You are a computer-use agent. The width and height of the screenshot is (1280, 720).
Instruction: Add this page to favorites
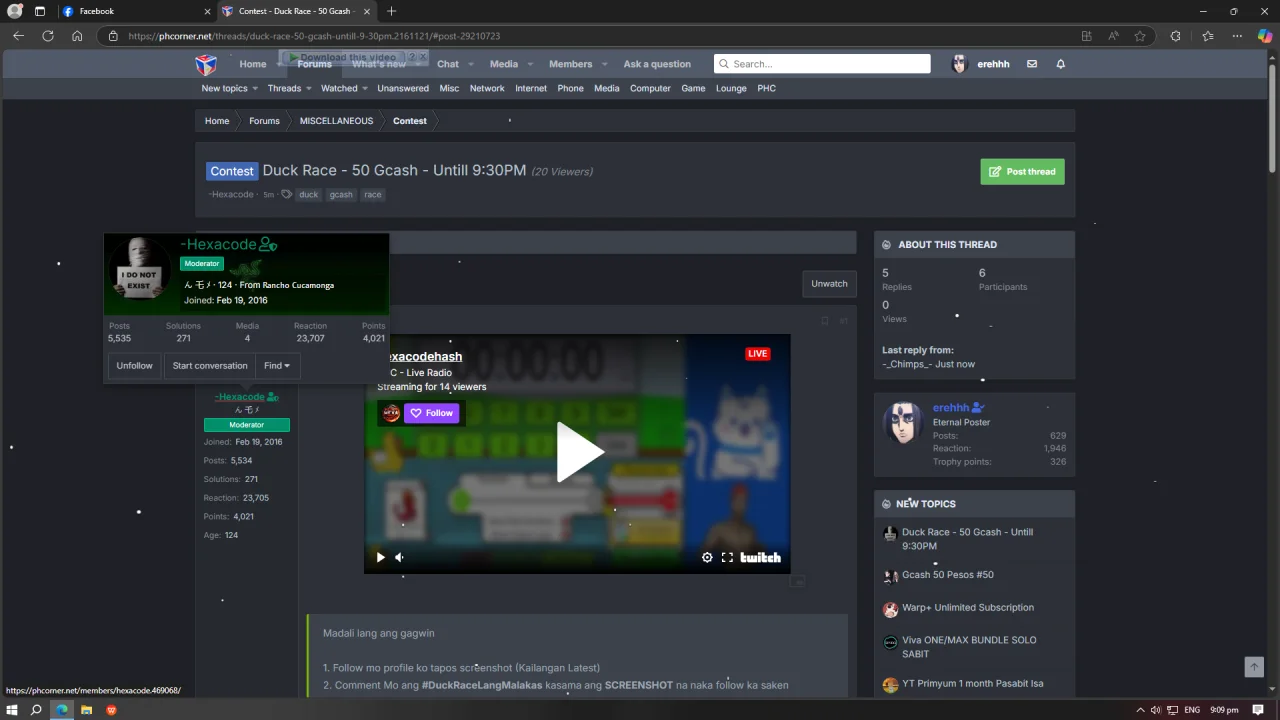pos(1140,36)
